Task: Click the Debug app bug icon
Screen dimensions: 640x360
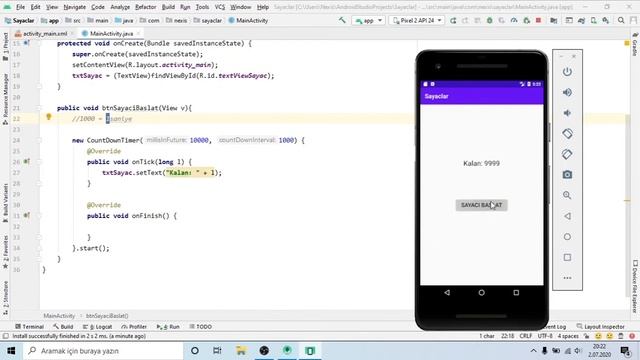Action: (x=489, y=20)
